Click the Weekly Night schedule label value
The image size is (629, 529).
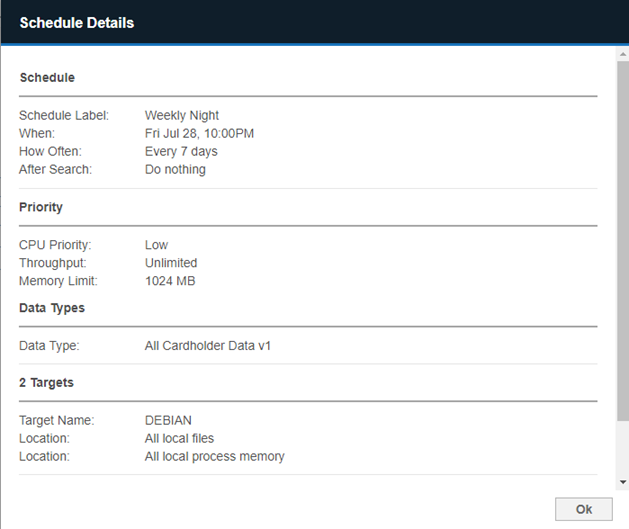pos(182,116)
